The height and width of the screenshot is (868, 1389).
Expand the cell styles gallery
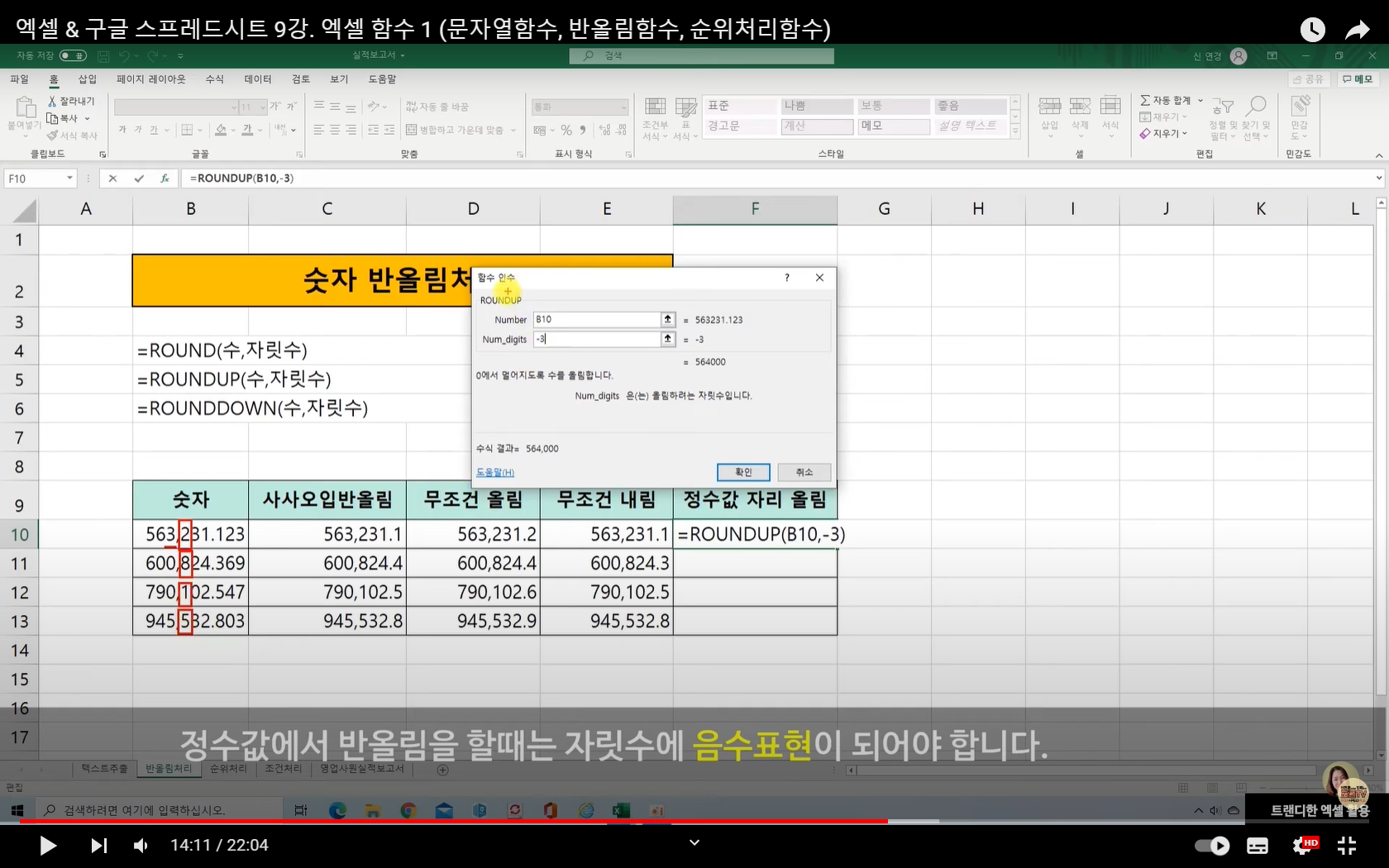pyautogui.click(x=1015, y=132)
